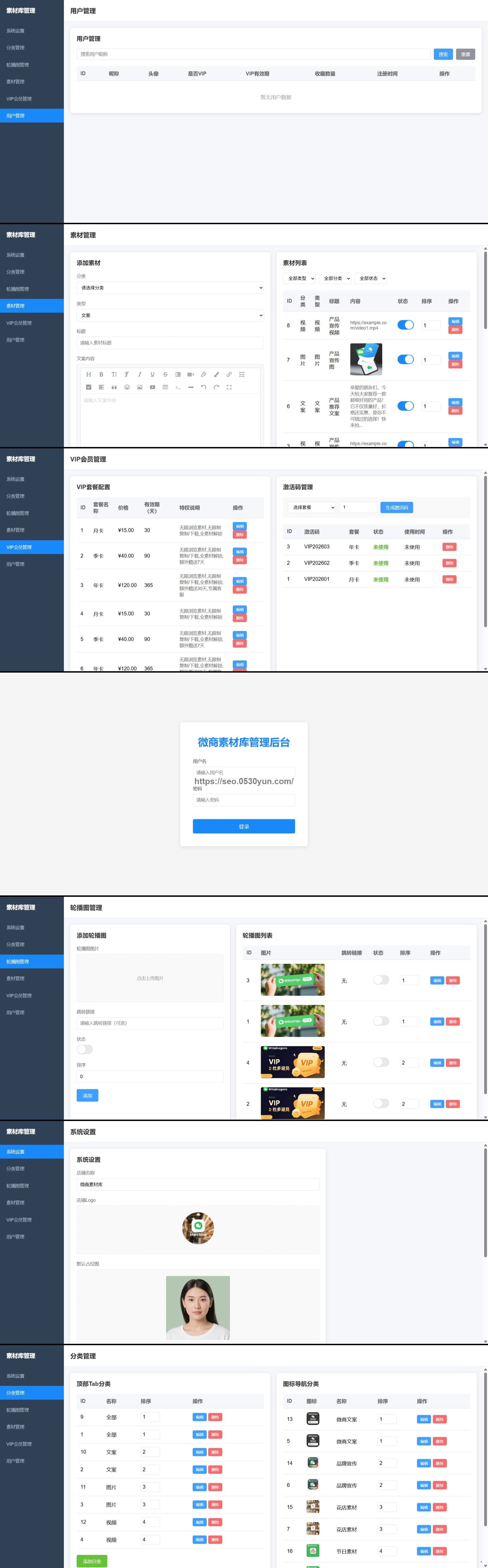The width and height of the screenshot is (488, 1568).
Task: Open 分类管理 in 素材管理 page sidebar
Action: pyautogui.click(x=32, y=272)
